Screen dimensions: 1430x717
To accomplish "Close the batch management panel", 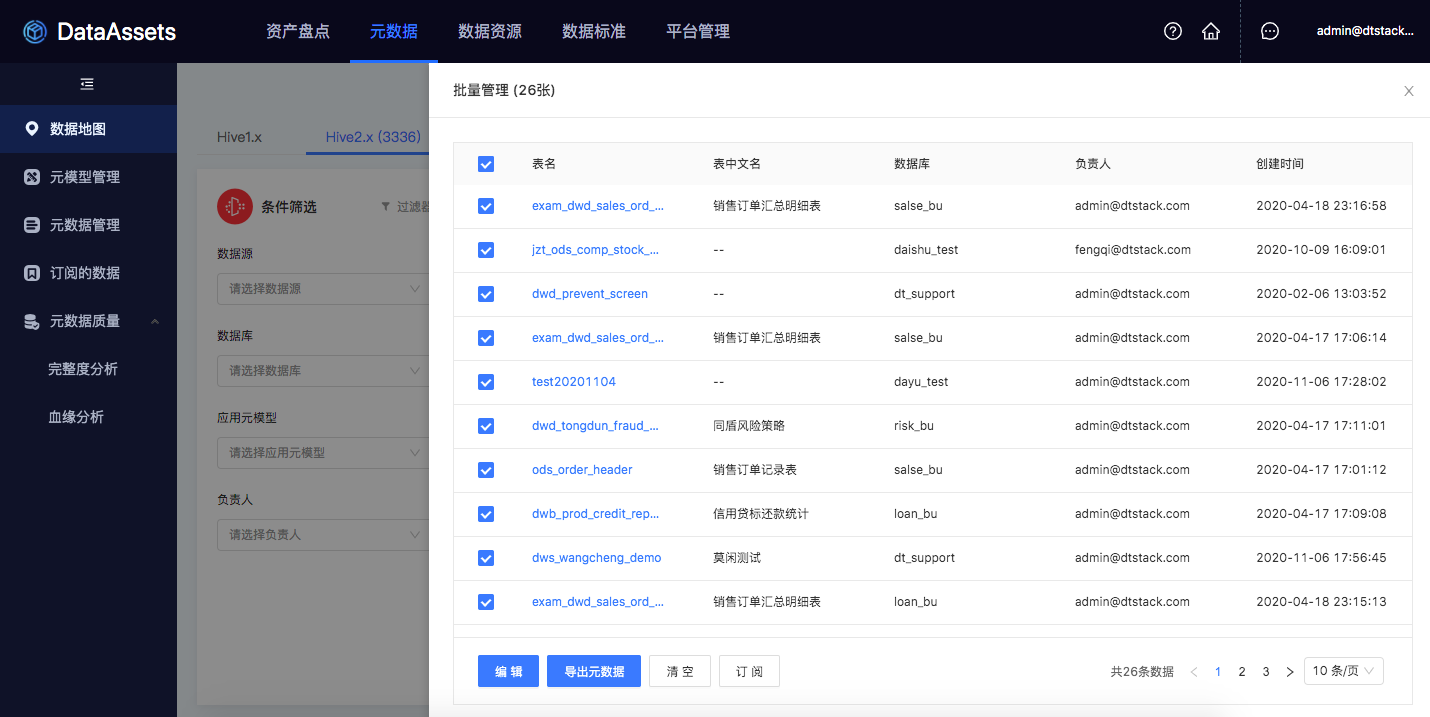I will pyautogui.click(x=1408, y=91).
